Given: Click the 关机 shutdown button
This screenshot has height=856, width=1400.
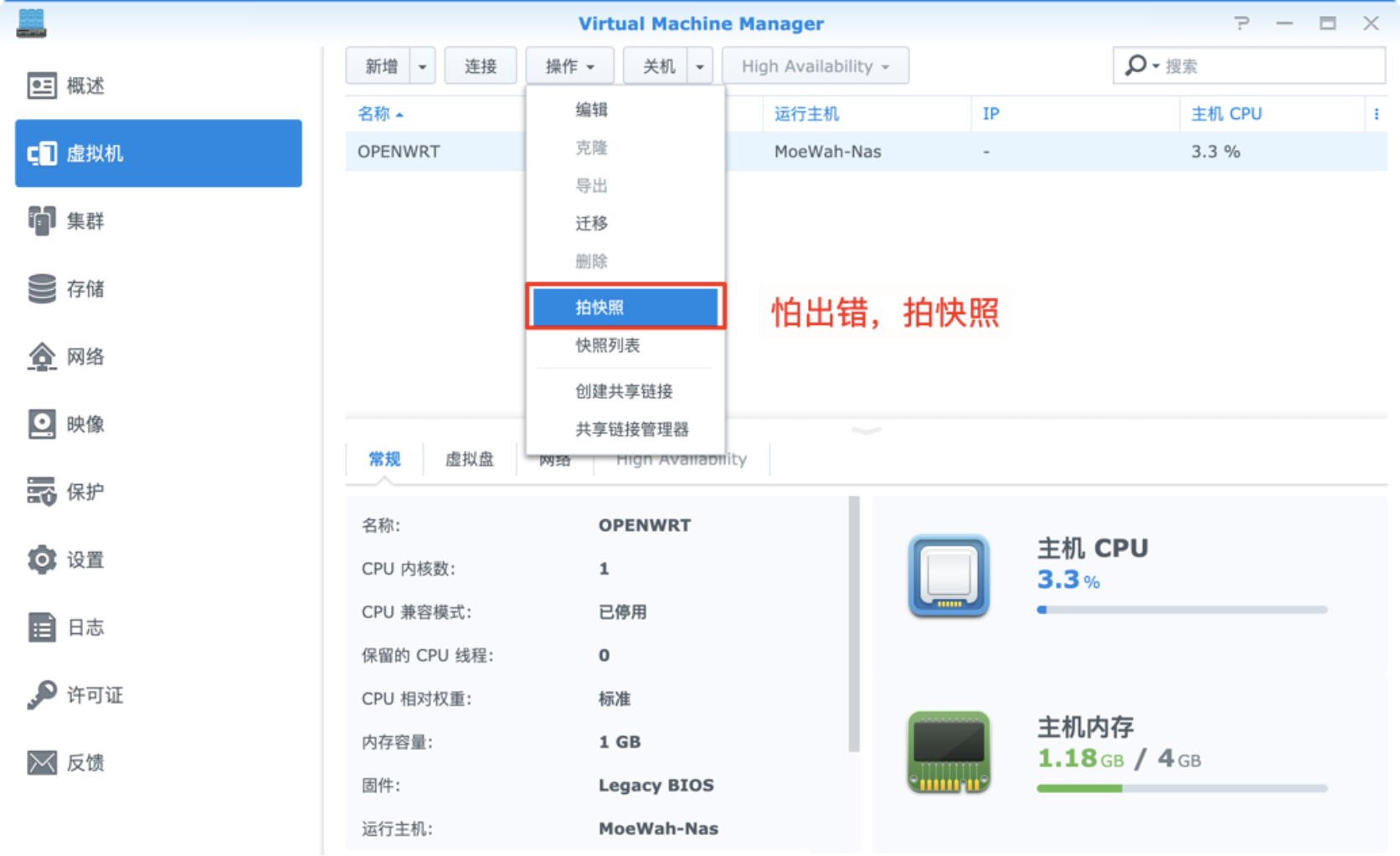Looking at the screenshot, I should coord(657,66).
